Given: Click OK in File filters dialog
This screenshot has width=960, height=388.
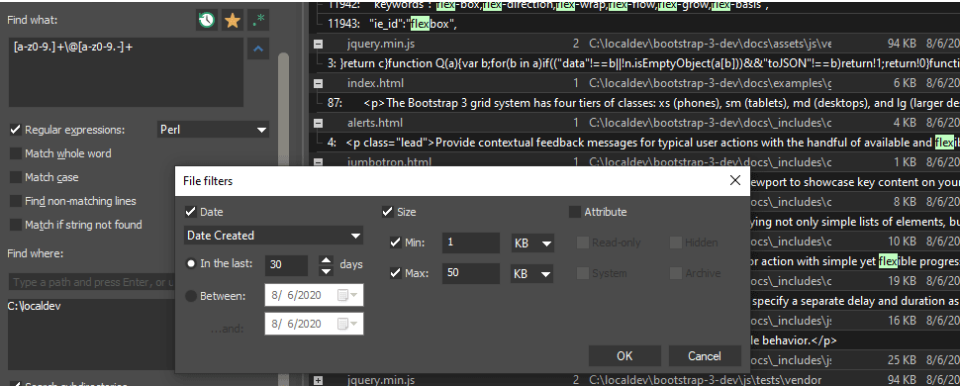Looking at the screenshot, I should click(624, 356).
